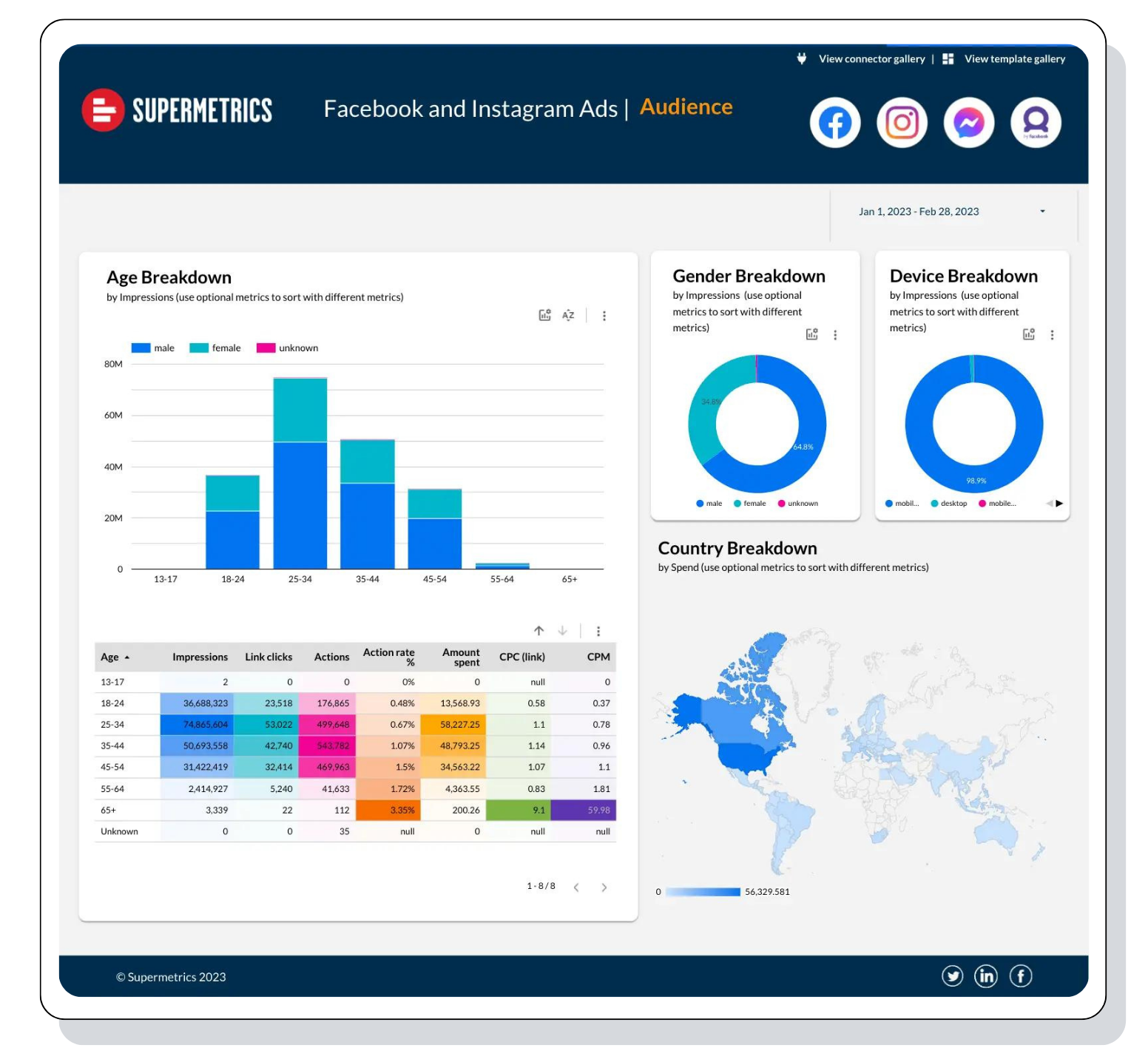Screen dimensions: 1148x1062
Task: Click the Audience Network icon in header
Action: coord(1036,123)
